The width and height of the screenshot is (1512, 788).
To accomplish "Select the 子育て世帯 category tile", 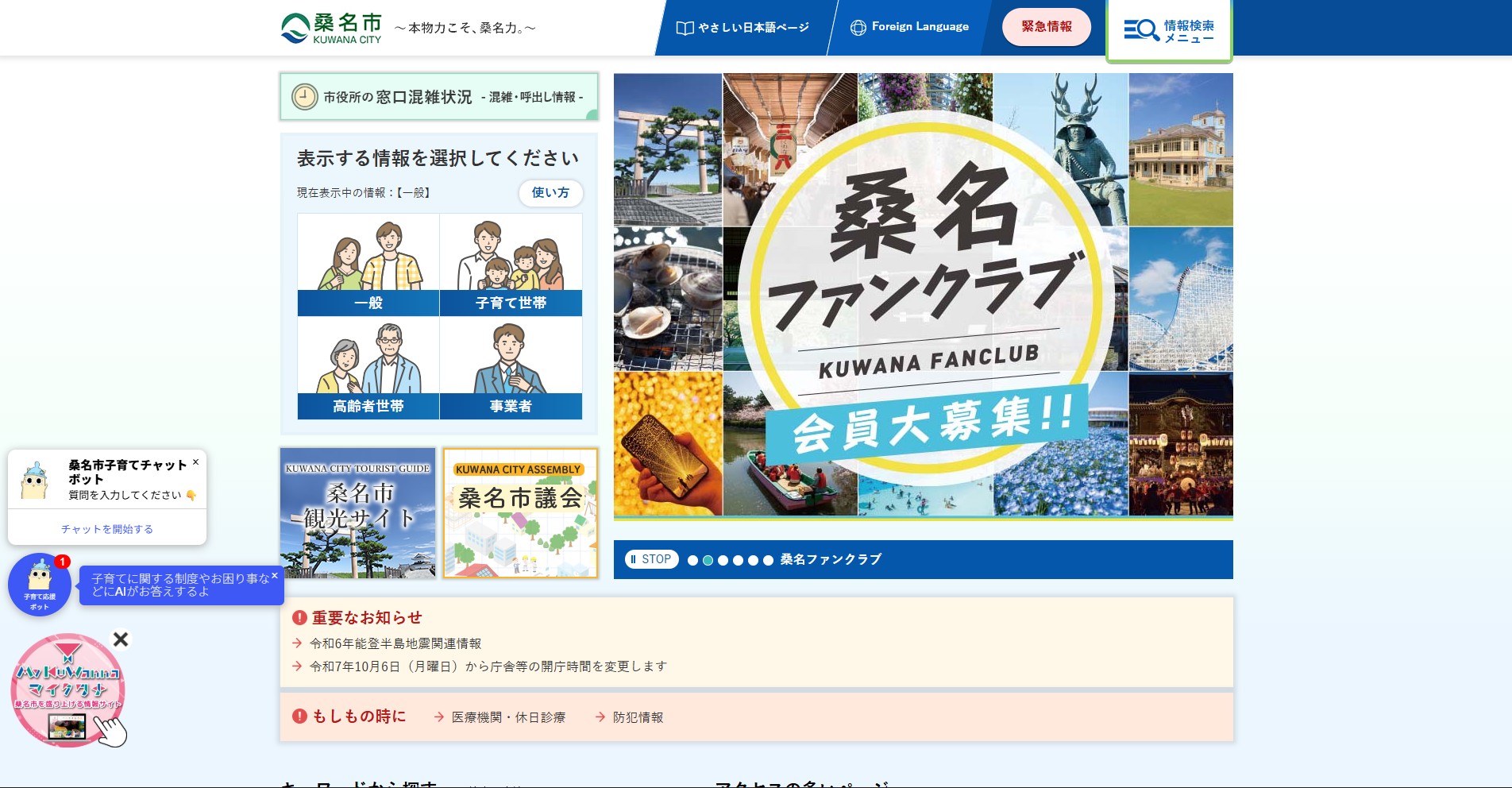I will [511, 265].
